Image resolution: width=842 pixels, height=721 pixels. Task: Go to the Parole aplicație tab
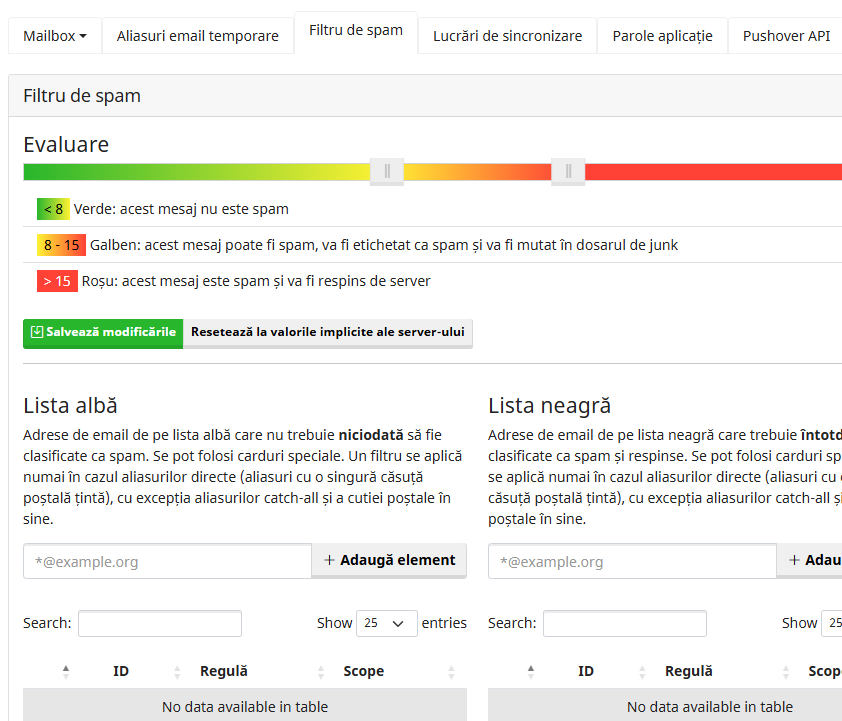click(662, 36)
